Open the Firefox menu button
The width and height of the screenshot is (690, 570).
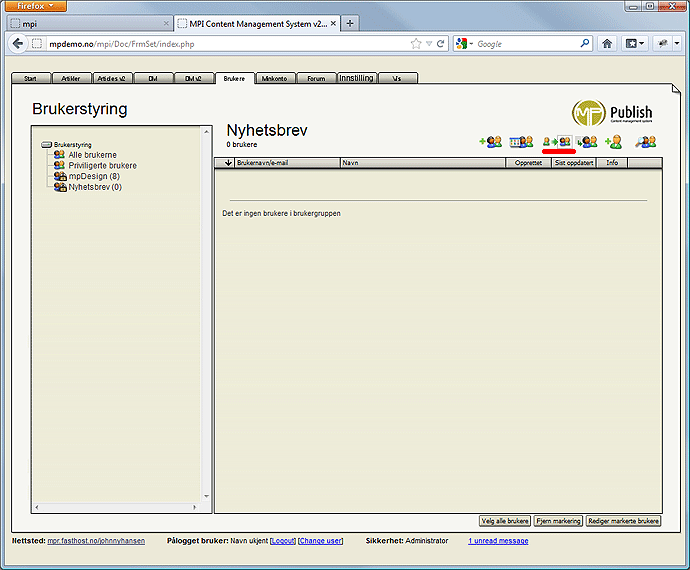click(36, 6)
